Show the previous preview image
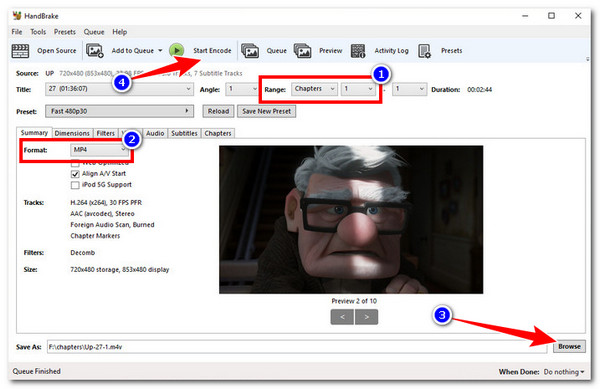 (x=342, y=317)
